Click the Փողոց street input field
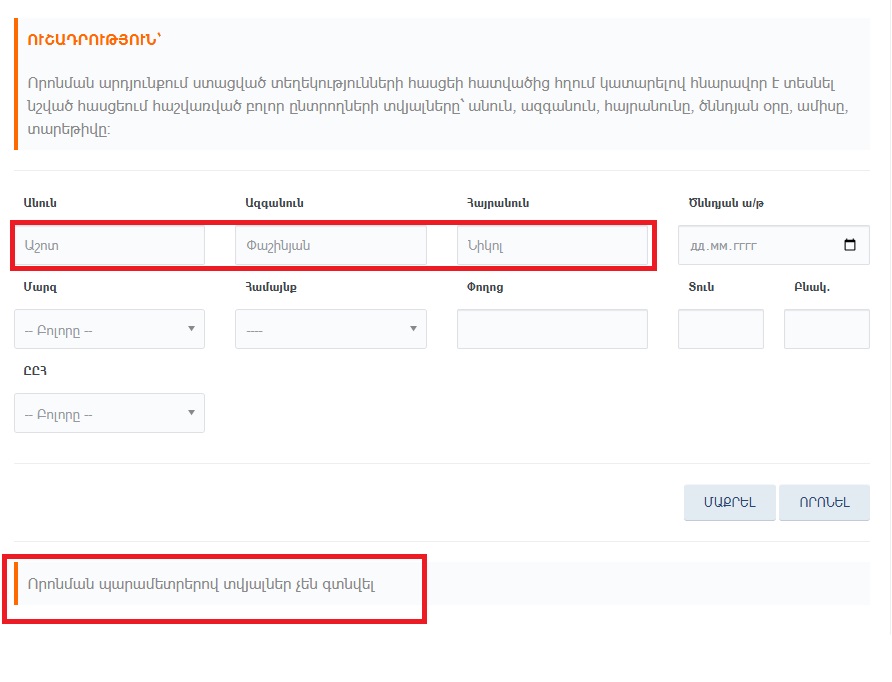This screenshot has height=682, width=892. coord(552,329)
